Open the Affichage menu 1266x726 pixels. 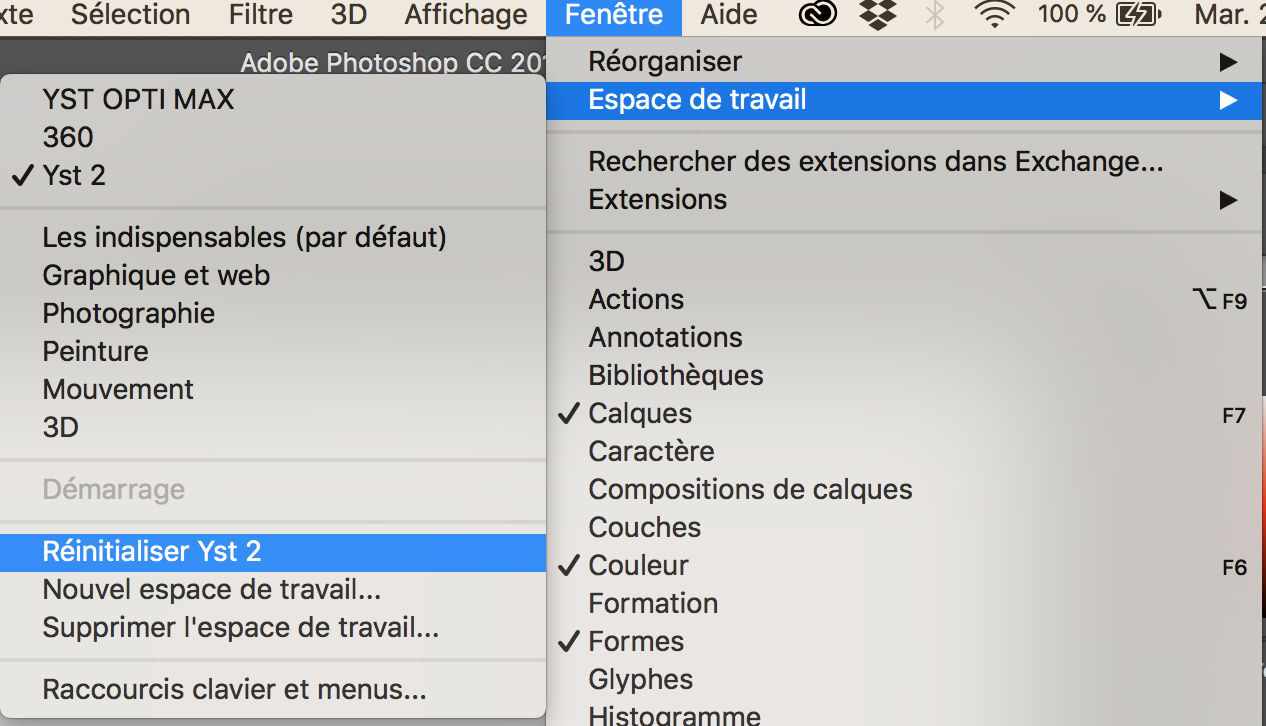click(x=466, y=15)
